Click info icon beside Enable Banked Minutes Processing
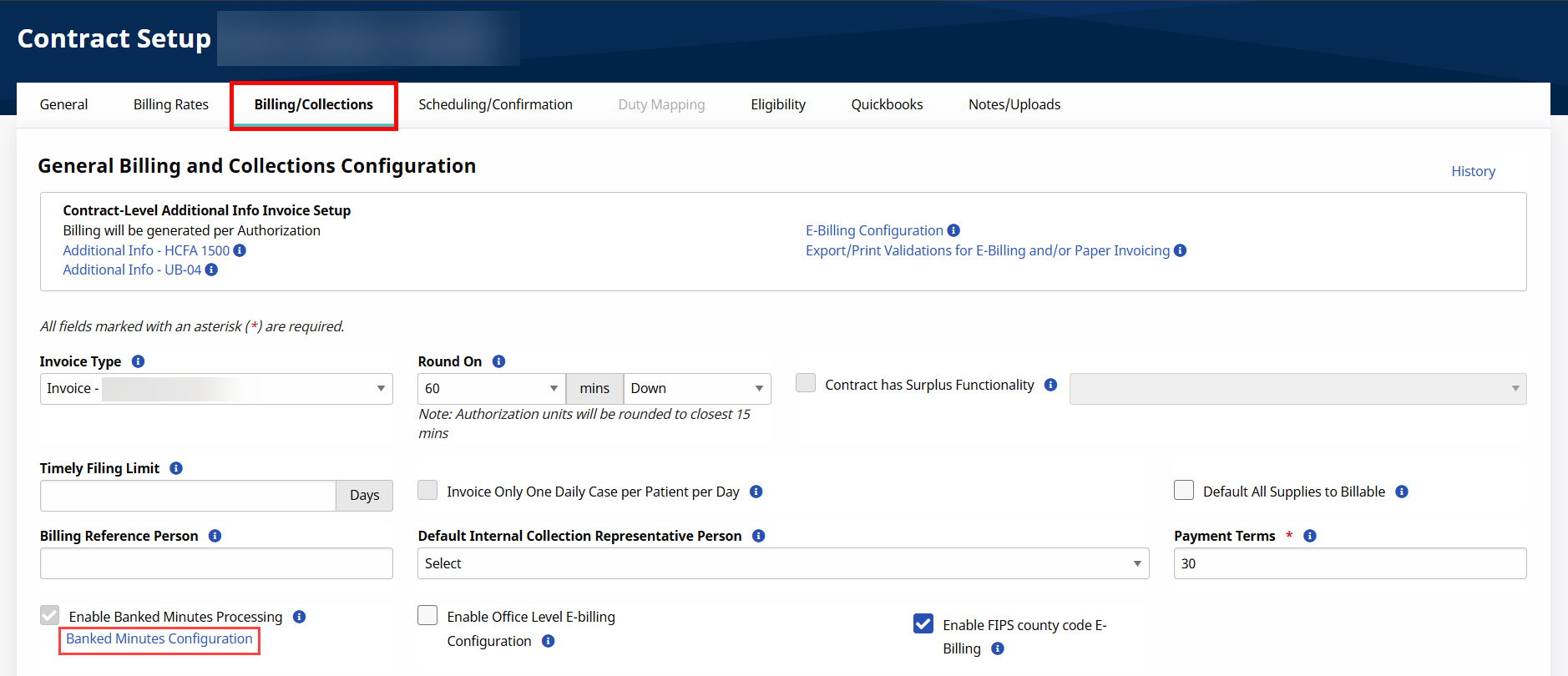Viewport: 1568px width, 676px height. tap(300, 617)
